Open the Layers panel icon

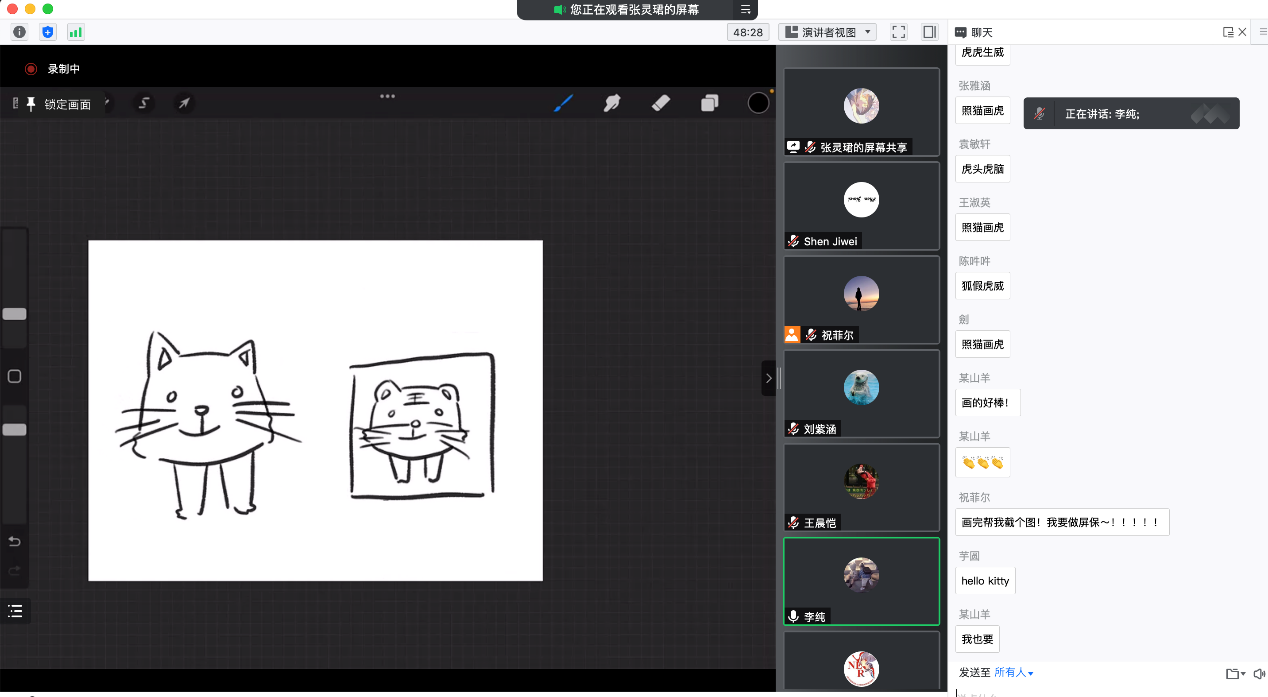[x=710, y=103]
